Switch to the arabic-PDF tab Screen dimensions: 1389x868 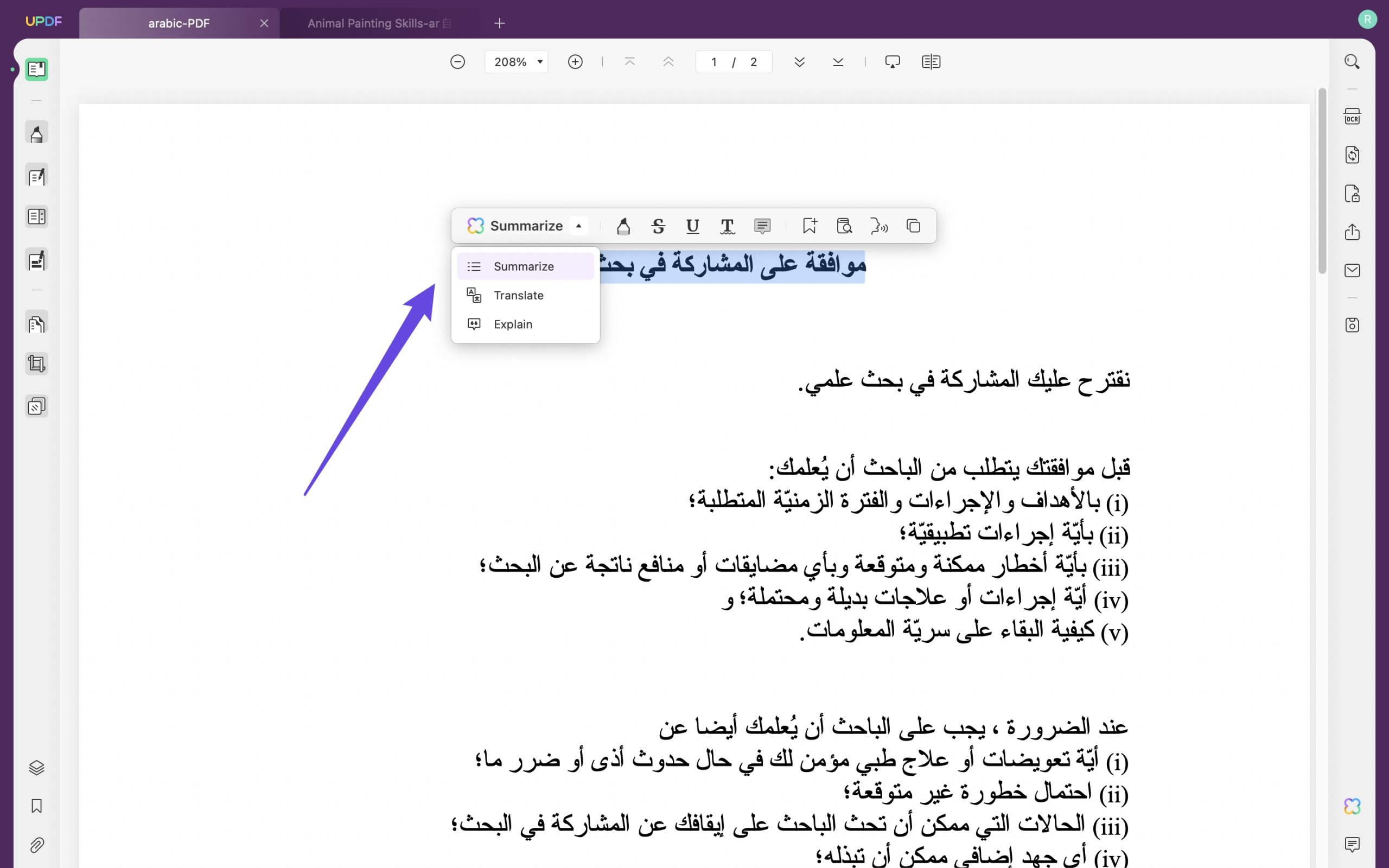point(179,23)
